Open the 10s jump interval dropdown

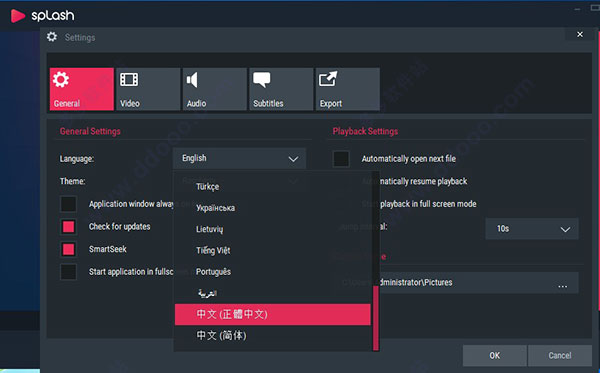click(532, 229)
